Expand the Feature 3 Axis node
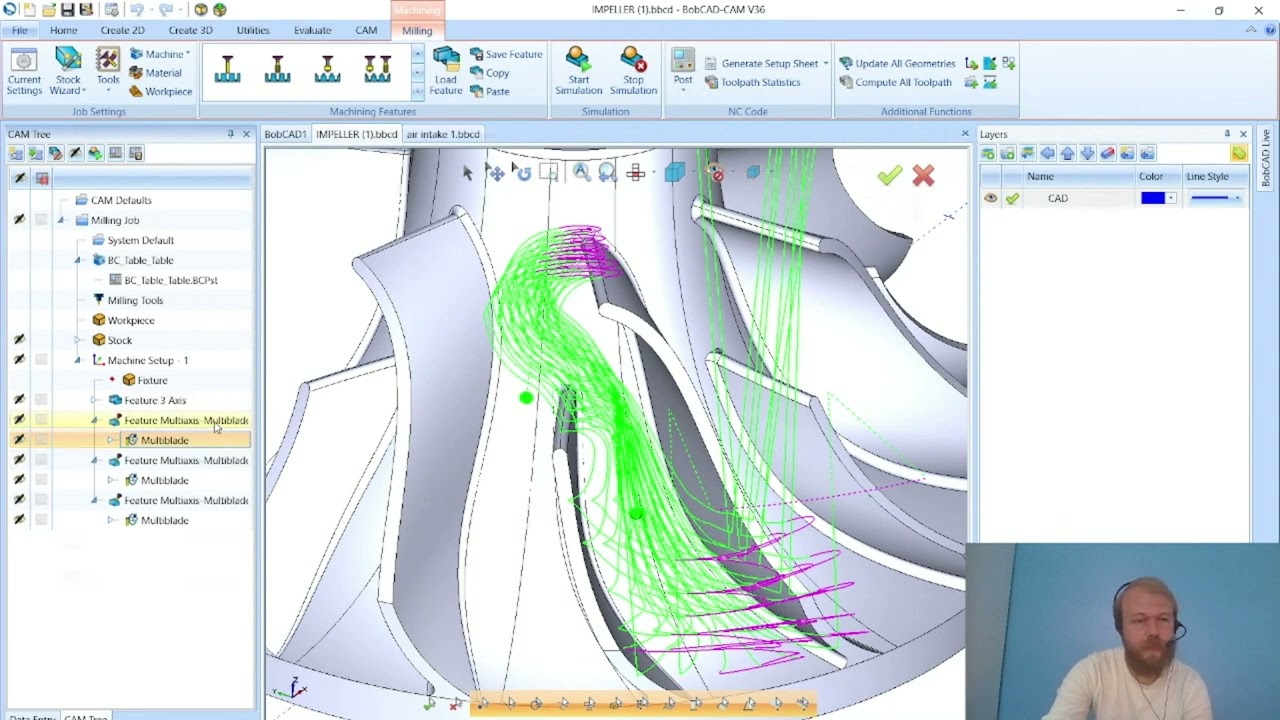The width and height of the screenshot is (1280, 720). [x=95, y=400]
